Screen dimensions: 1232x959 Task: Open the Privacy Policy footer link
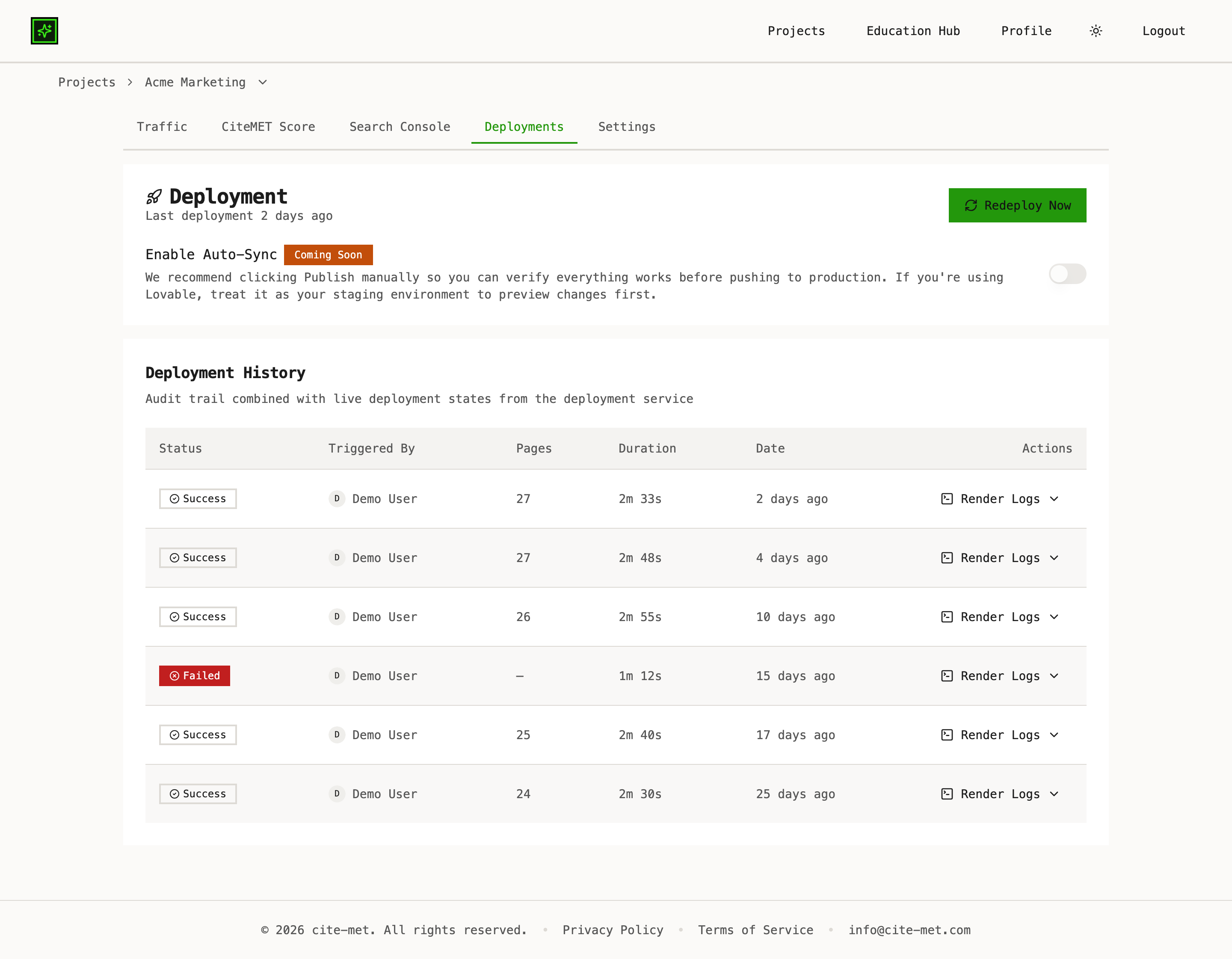pyautogui.click(x=613, y=930)
